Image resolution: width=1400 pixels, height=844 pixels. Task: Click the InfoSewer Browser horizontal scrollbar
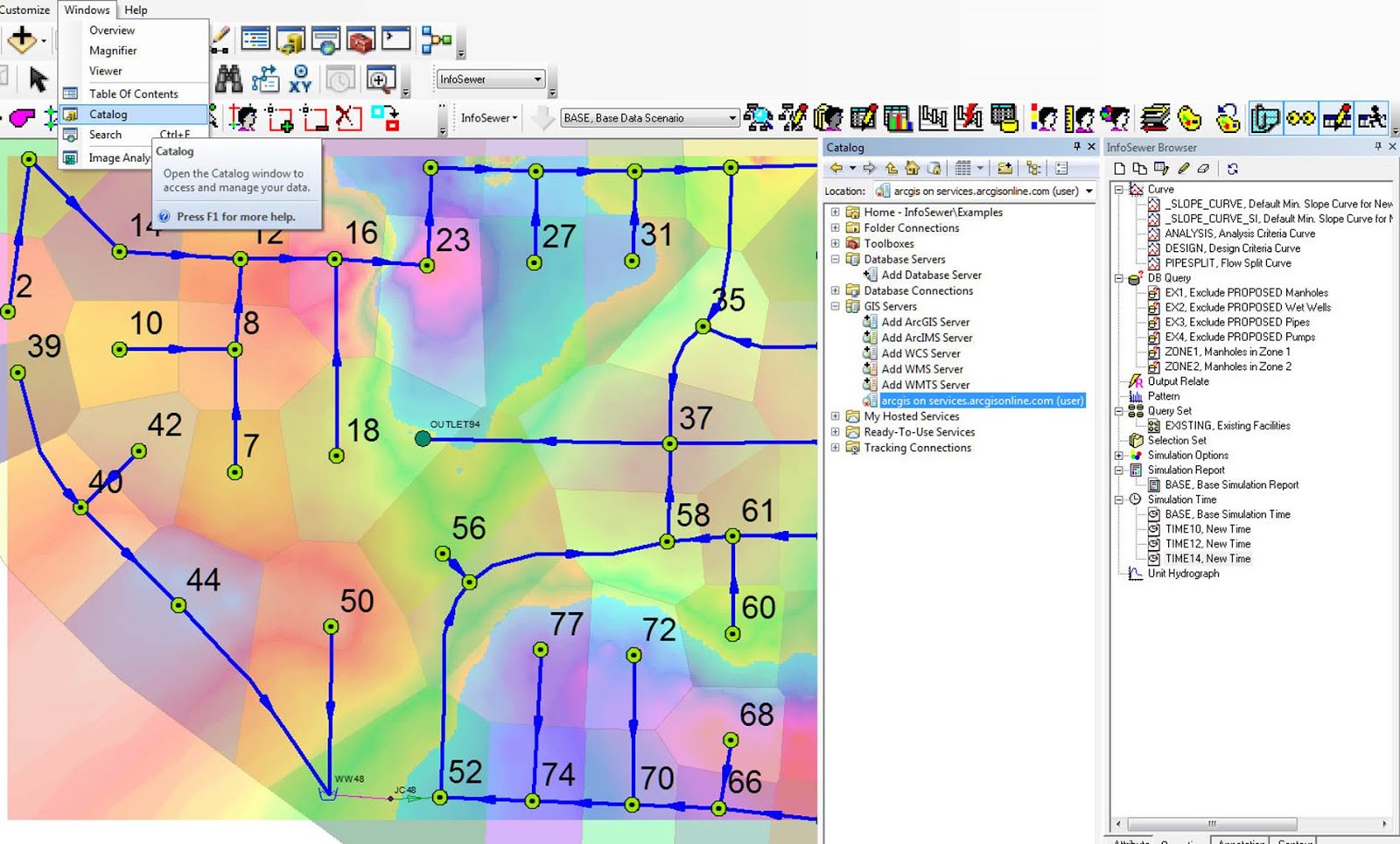[1212, 824]
